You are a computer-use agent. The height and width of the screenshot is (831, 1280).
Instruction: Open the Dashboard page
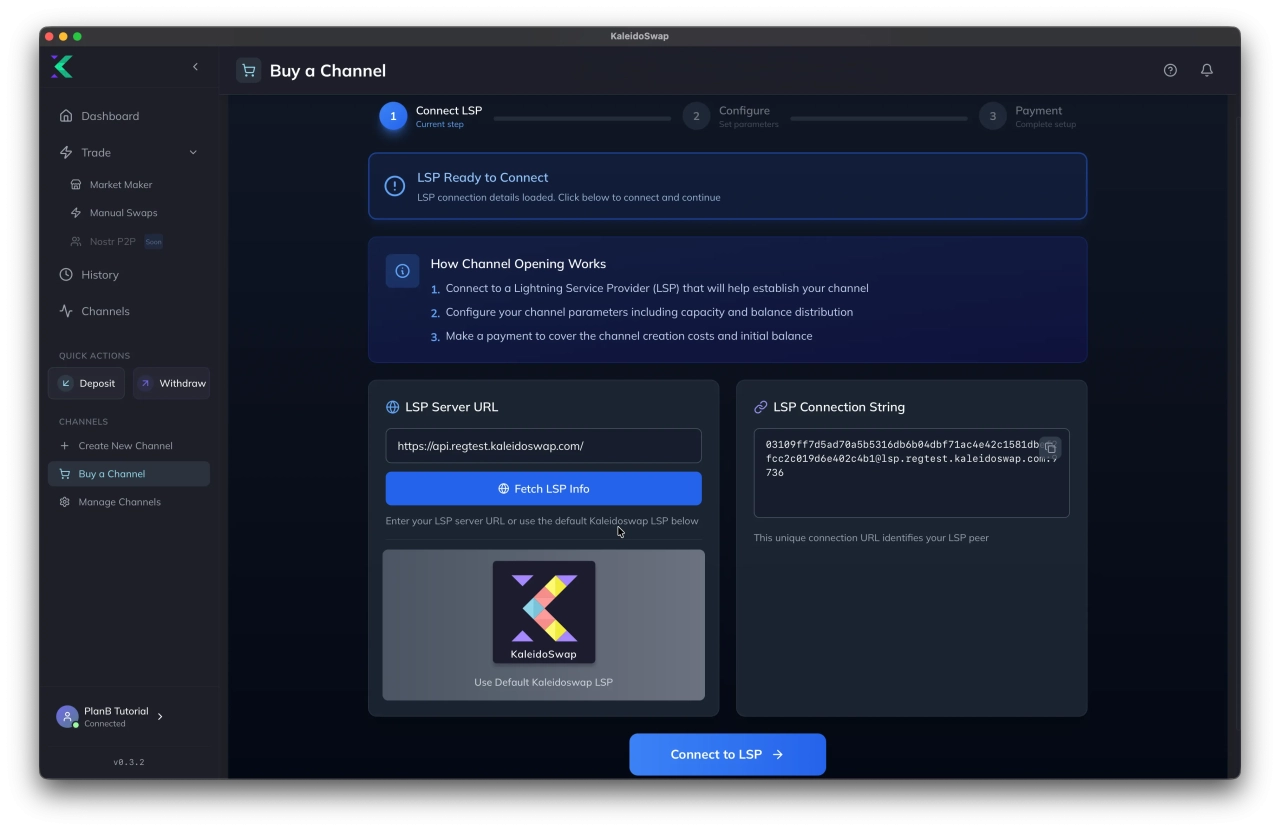(110, 116)
